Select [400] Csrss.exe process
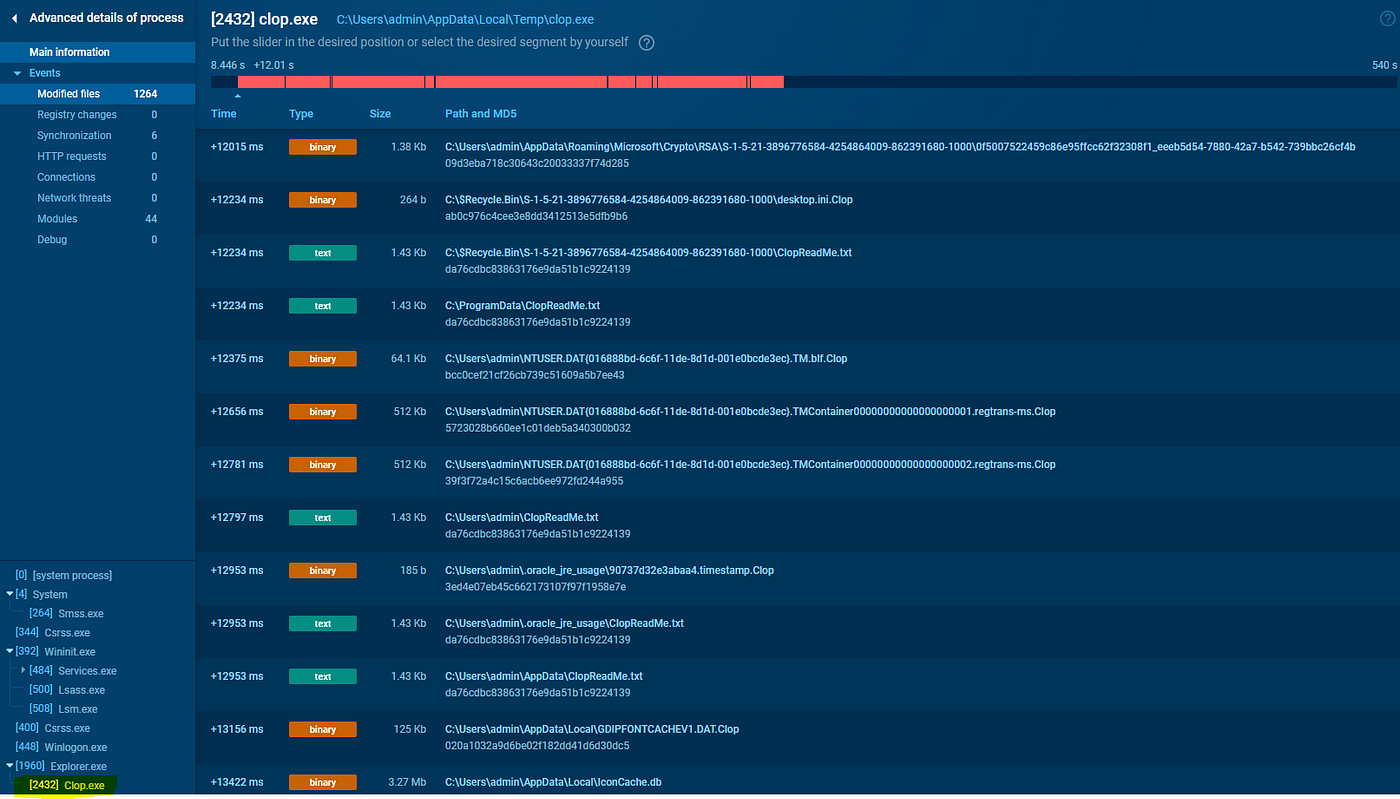Image resolution: width=1400 pixels, height=799 pixels. [52, 728]
